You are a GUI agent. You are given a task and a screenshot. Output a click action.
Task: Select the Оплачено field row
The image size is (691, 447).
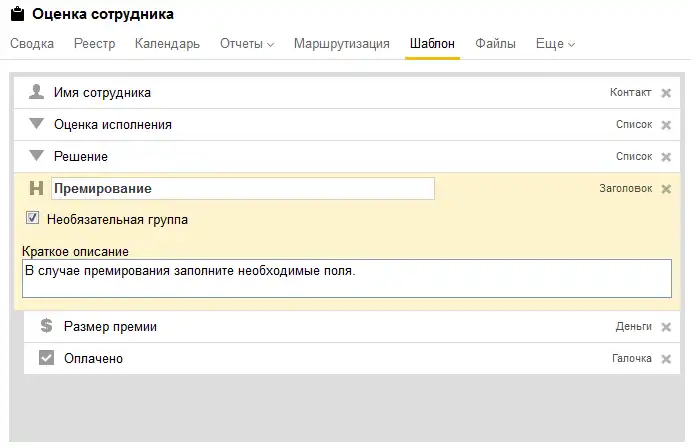[352, 358]
